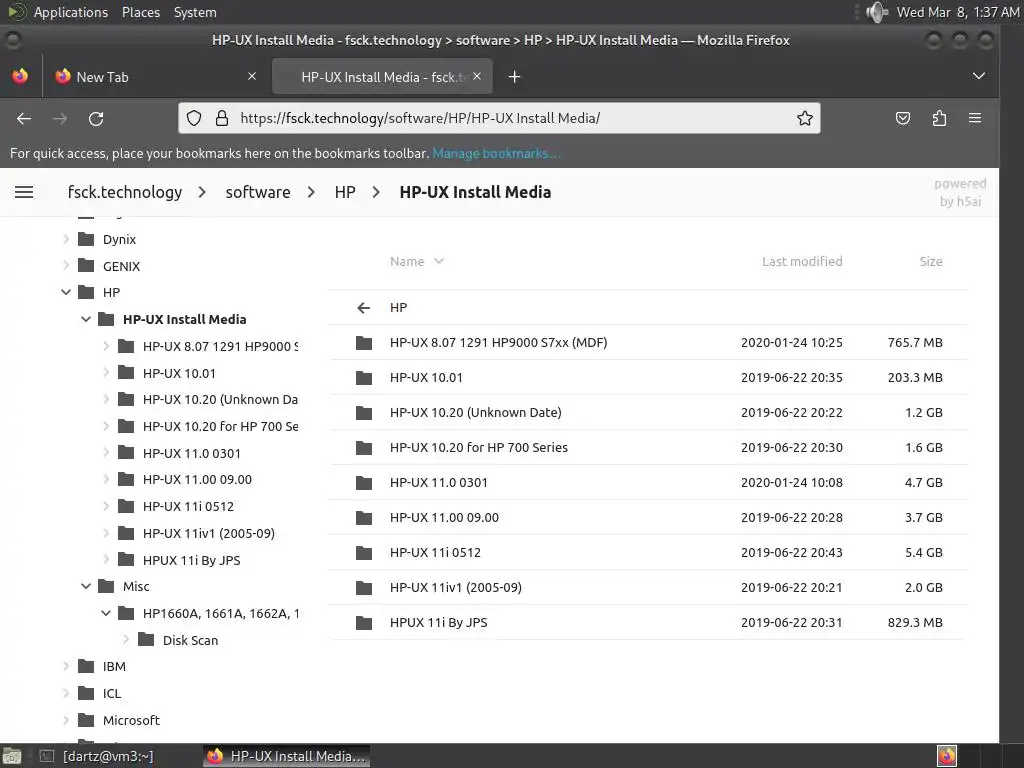Image resolution: width=1024 pixels, height=768 pixels.
Task: Select Disk Scan in the tree
Action: (x=190, y=640)
